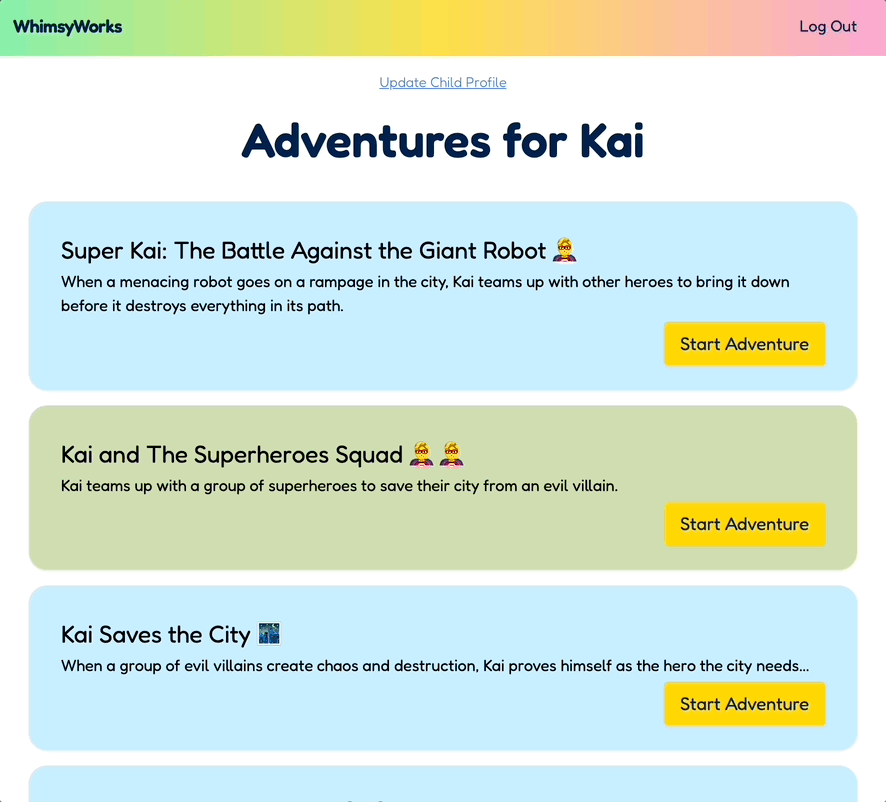Click first superhero emoji on Superheroes Squad title
The image size is (886, 802).
coord(422,455)
